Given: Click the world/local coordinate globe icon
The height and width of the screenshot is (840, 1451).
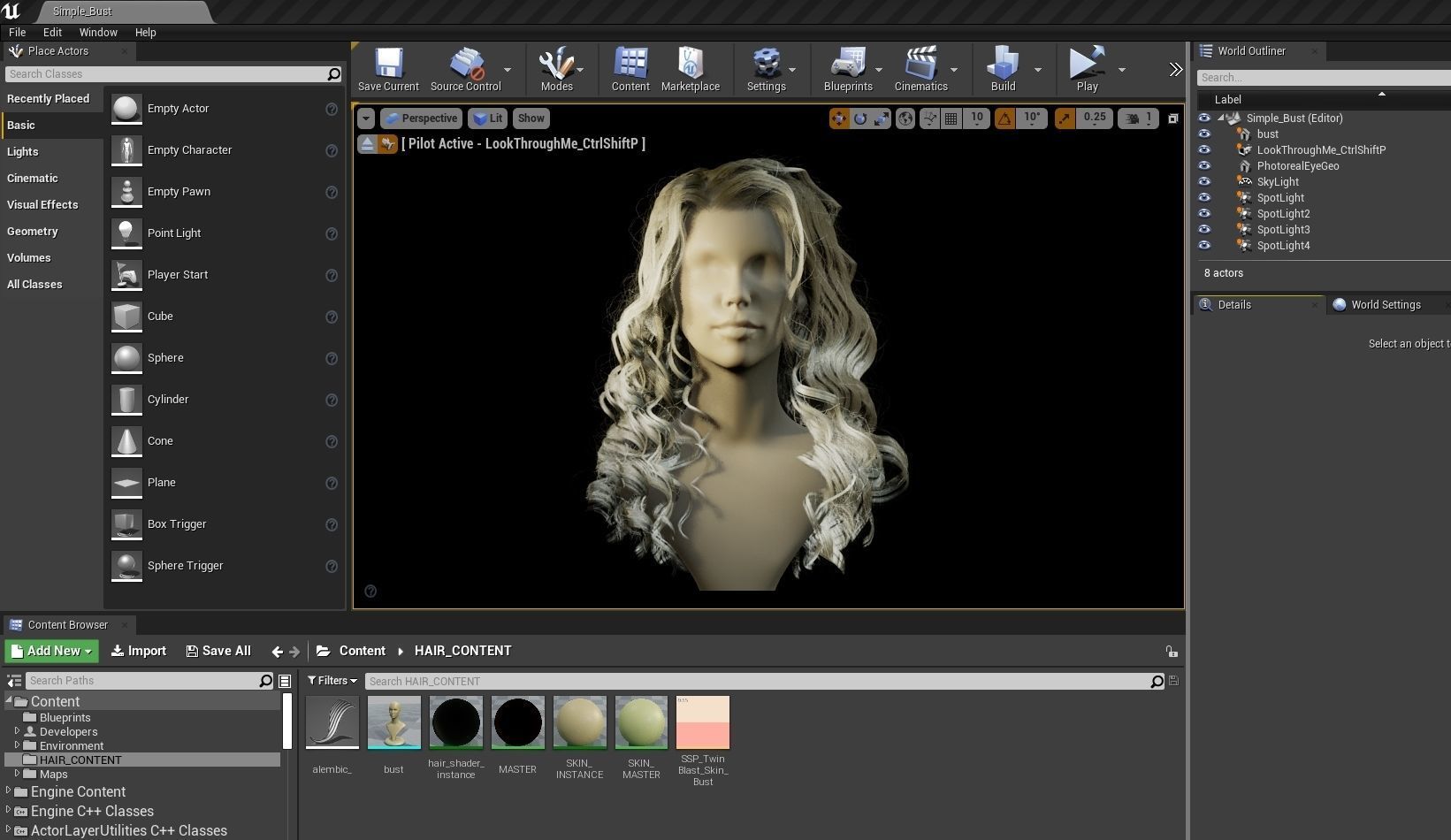Looking at the screenshot, I should [x=905, y=118].
